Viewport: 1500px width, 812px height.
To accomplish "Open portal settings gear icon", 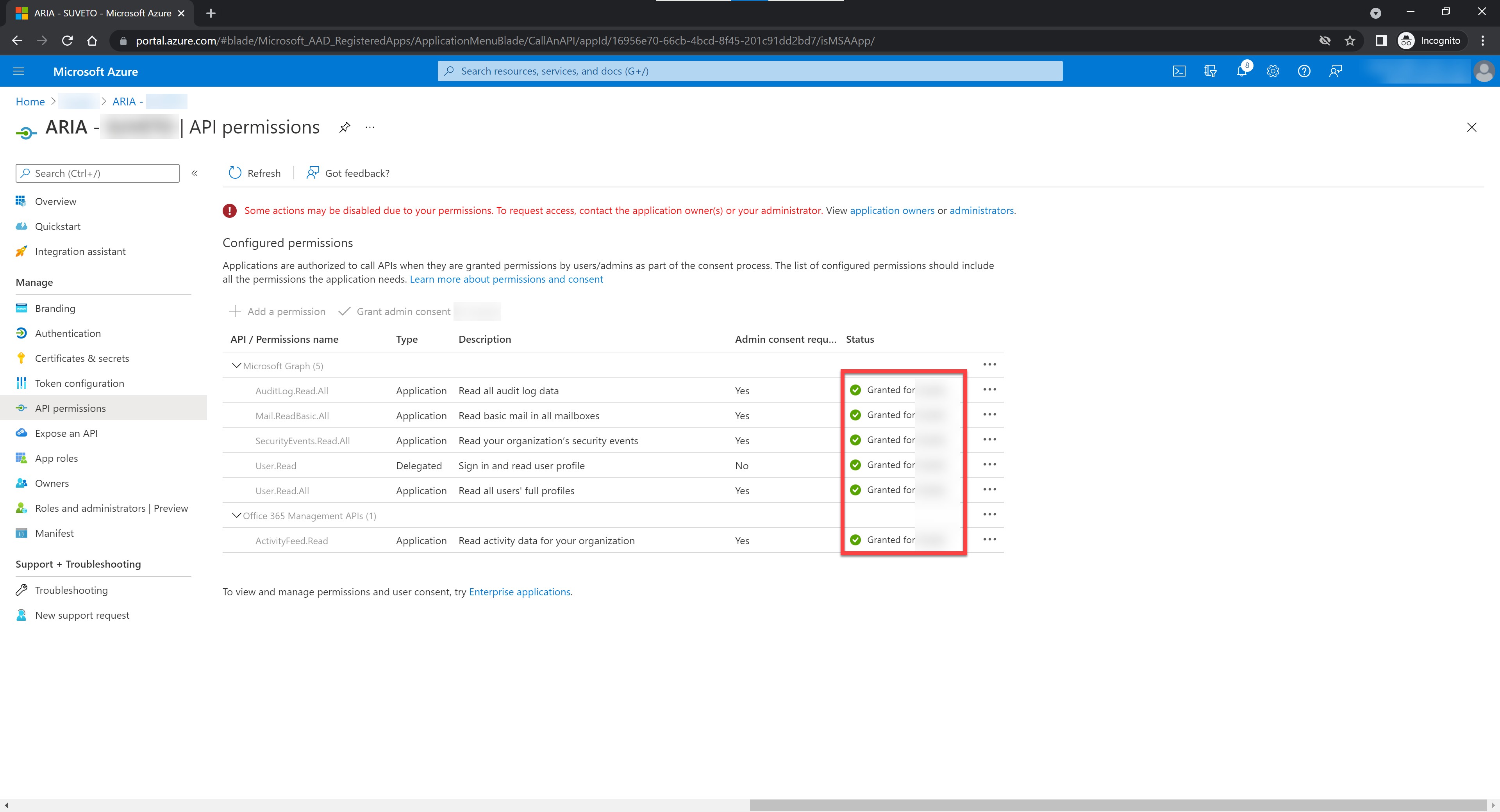I will (1273, 71).
